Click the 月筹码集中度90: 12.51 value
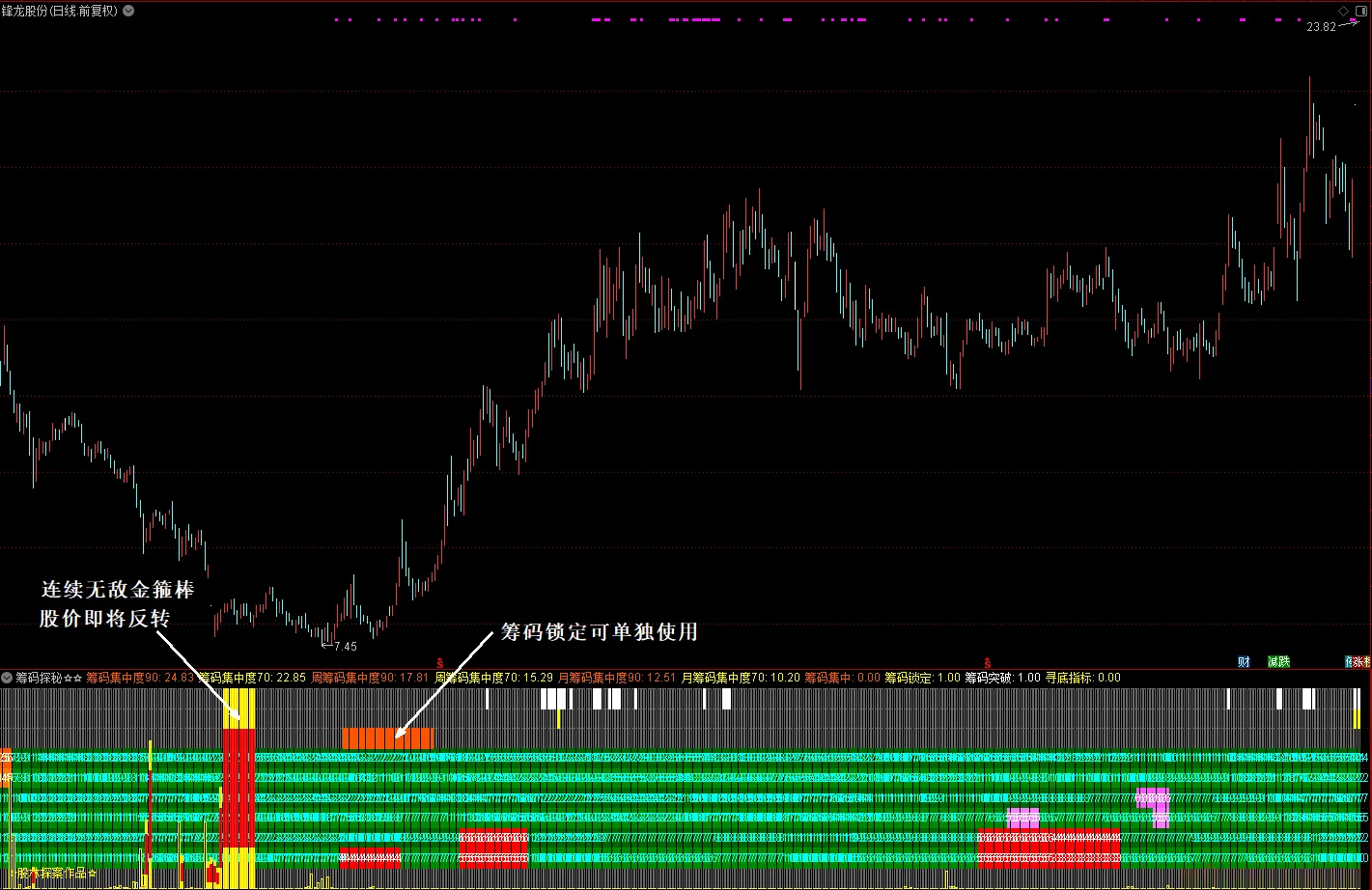The image size is (1372, 890). coord(617,678)
